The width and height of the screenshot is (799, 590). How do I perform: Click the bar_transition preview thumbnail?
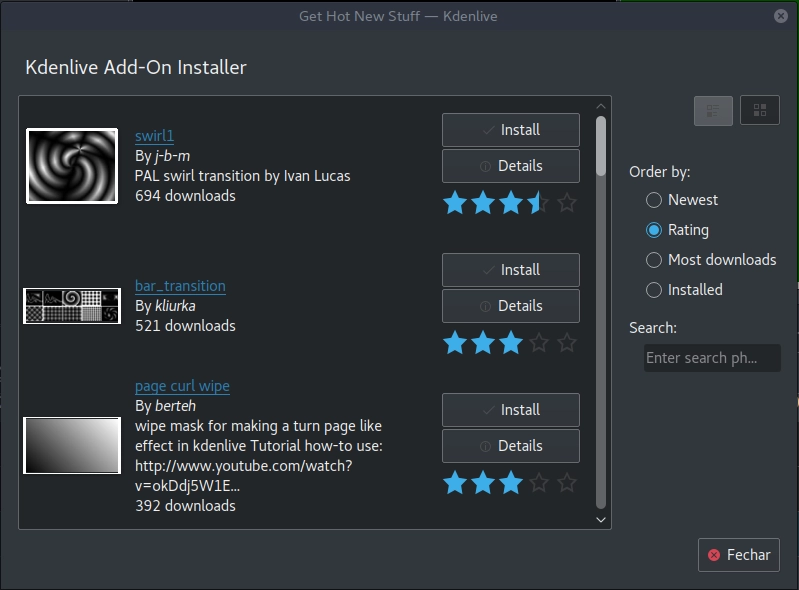(72, 306)
